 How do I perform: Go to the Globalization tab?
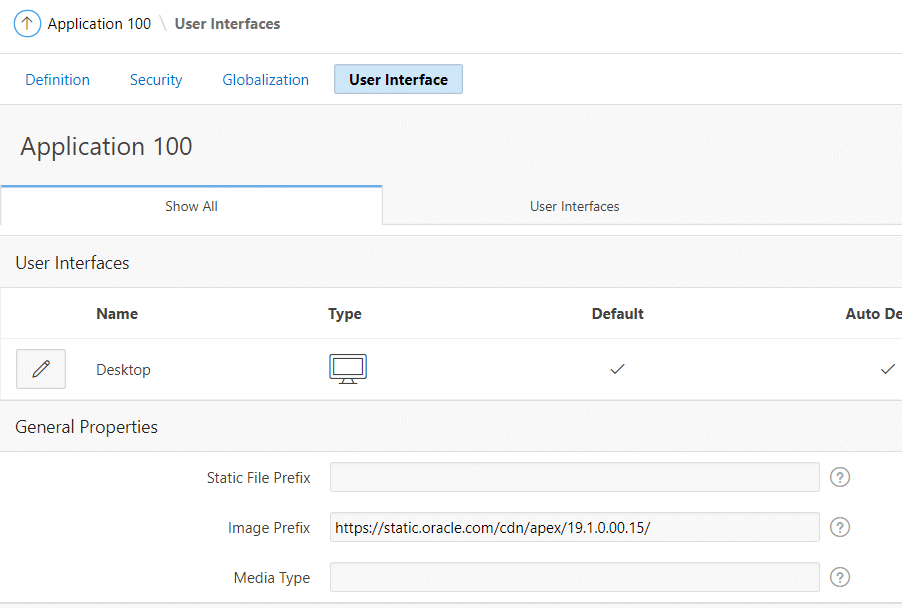point(265,80)
